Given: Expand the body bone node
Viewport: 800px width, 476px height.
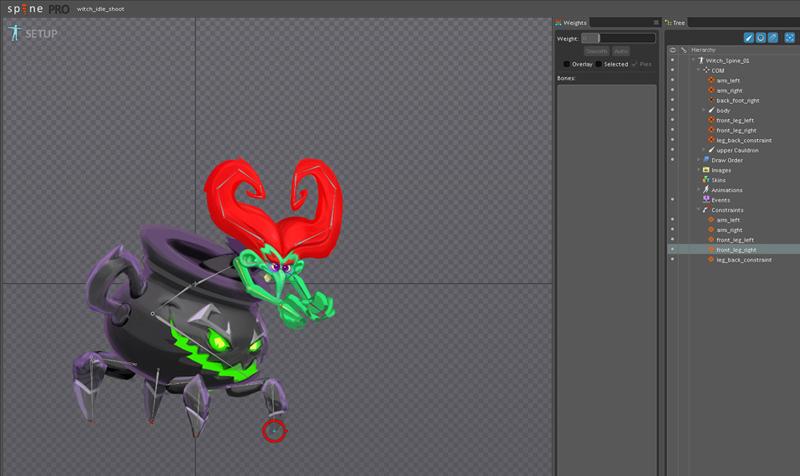Looking at the screenshot, I should [x=704, y=110].
